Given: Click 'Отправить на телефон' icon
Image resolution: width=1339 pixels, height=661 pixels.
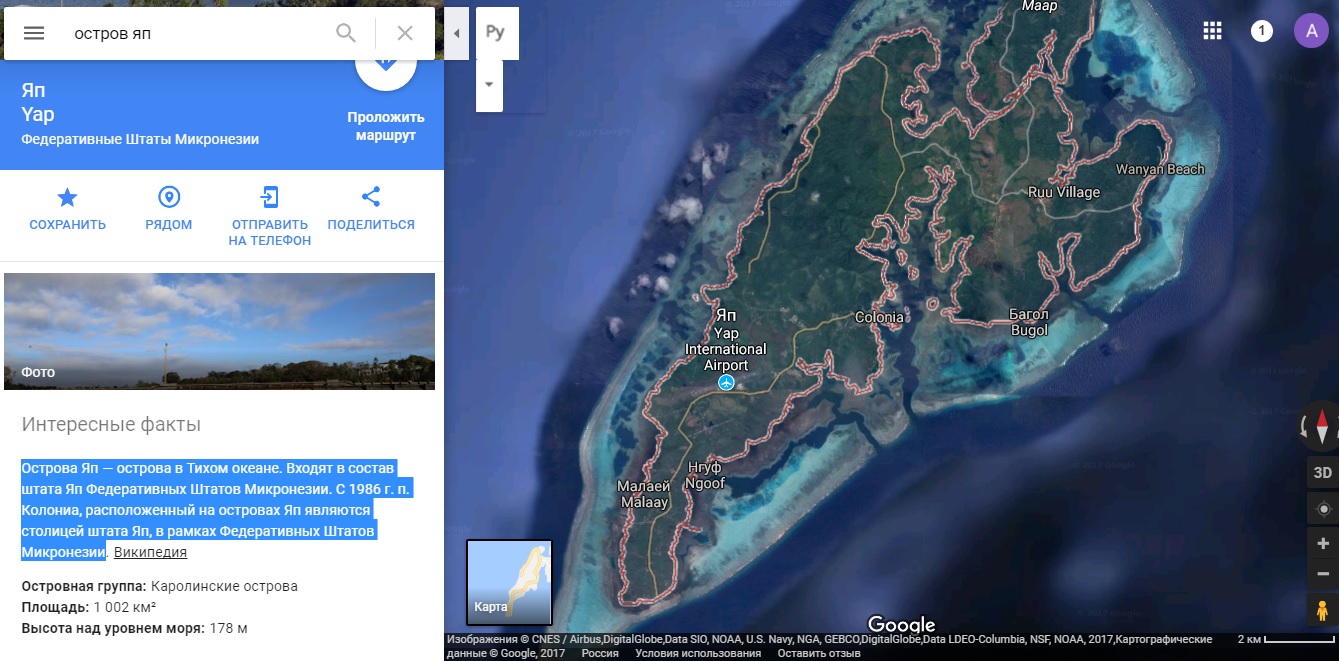Looking at the screenshot, I should (269, 197).
